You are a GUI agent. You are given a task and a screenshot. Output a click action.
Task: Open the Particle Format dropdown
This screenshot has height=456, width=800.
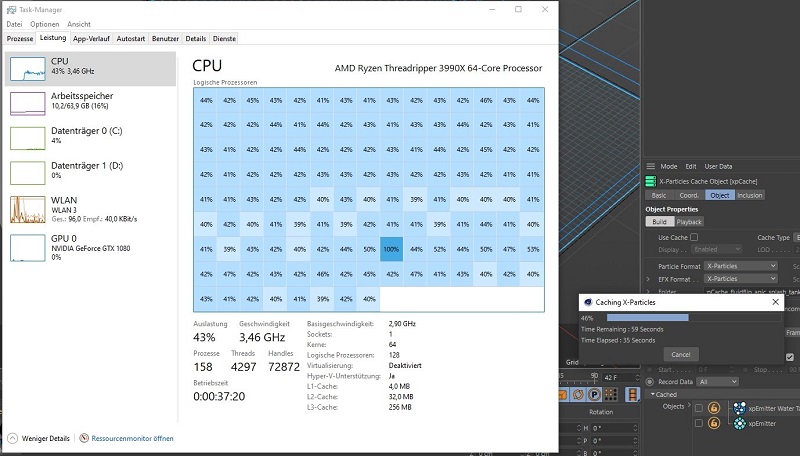pyautogui.click(x=740, y=265)
